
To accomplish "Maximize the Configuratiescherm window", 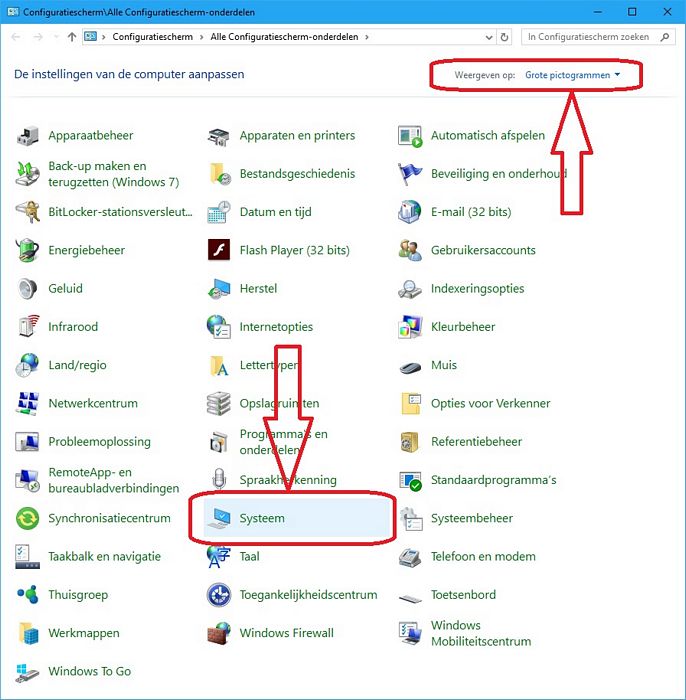I will (x=632, y=12).
